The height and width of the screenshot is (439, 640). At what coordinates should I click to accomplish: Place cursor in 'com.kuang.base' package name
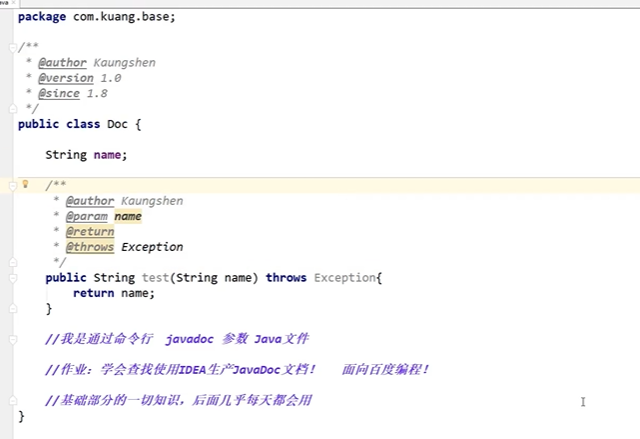click(x=121, y=17)
